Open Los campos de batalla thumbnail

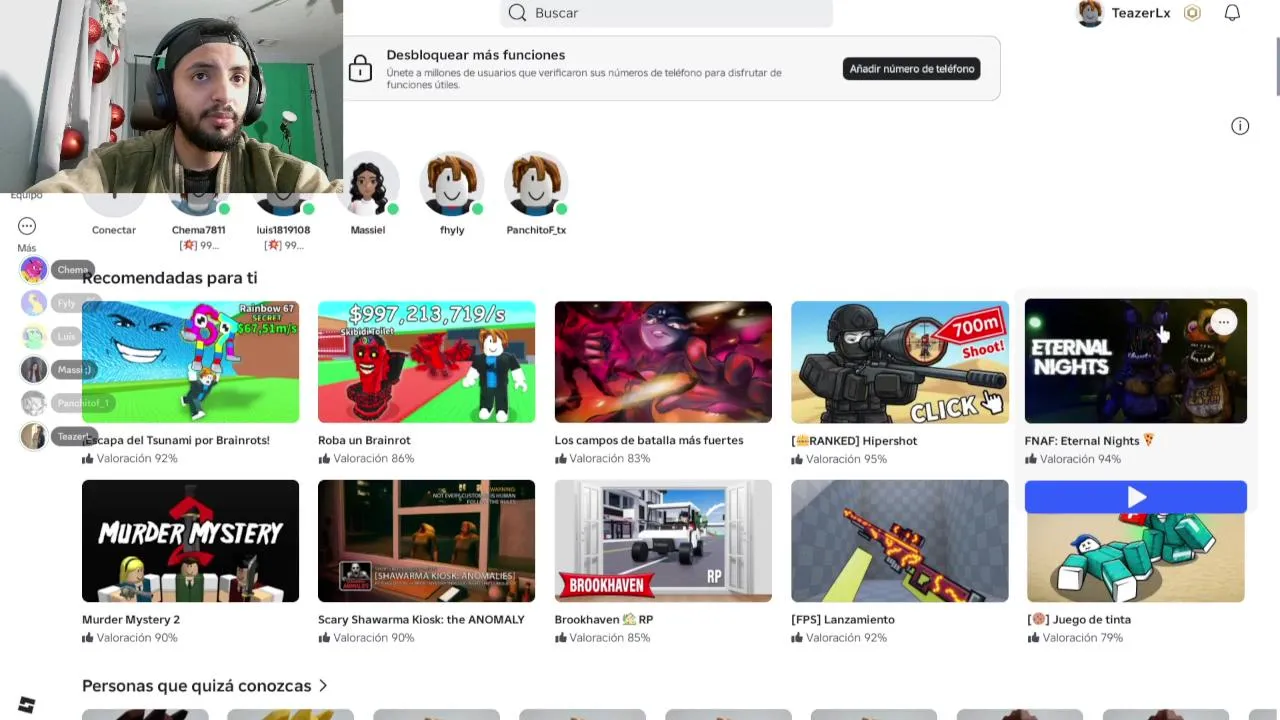coord(663,362)
